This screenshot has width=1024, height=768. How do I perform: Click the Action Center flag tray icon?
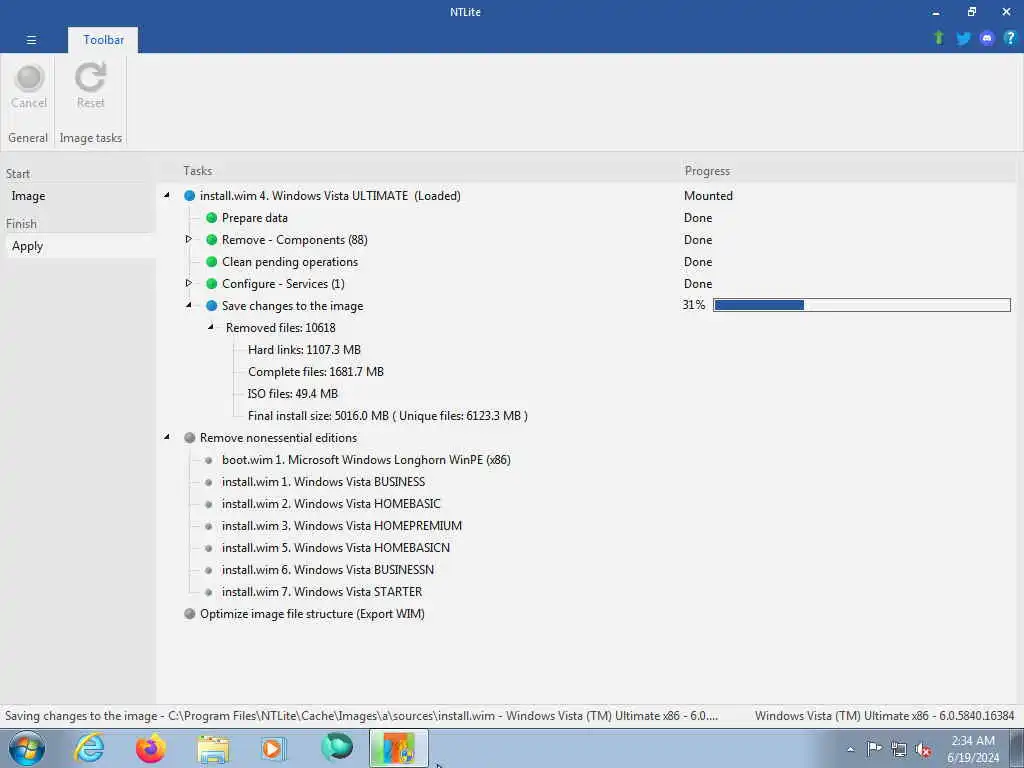[874, 748]
